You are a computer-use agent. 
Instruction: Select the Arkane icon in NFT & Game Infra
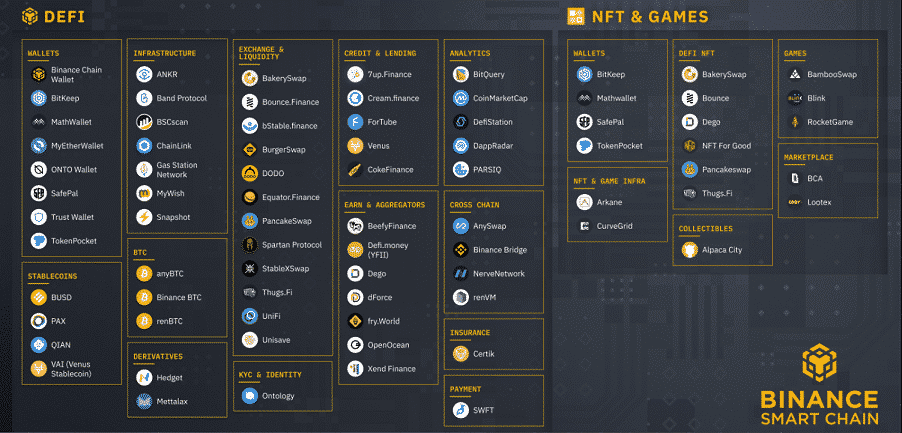[585, 202]
